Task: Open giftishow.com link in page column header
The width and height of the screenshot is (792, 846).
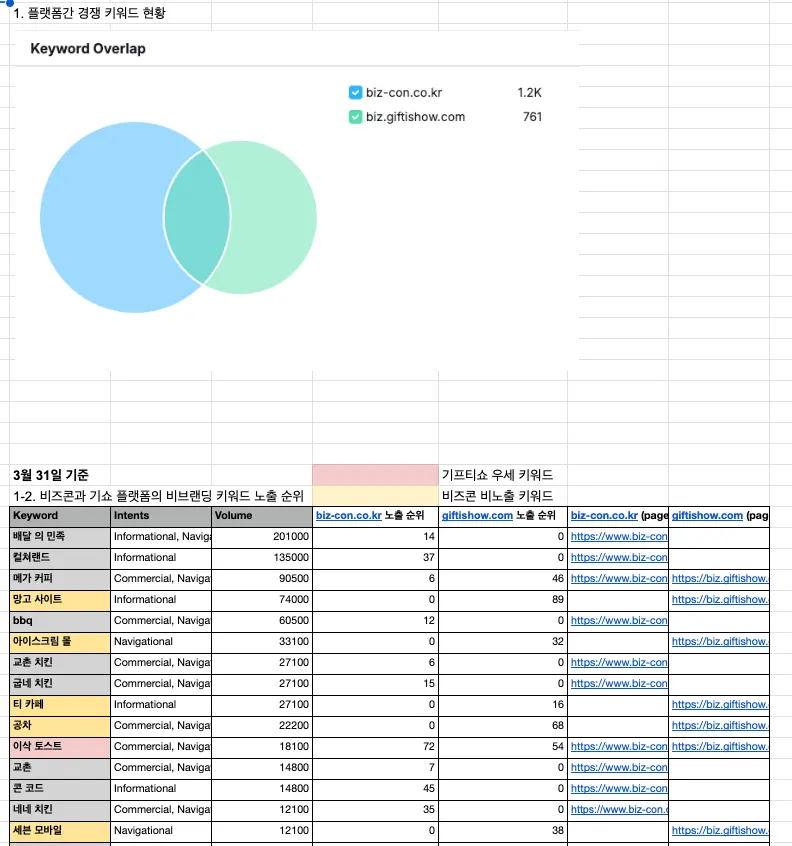Action: pyautogui.click(x=707, y=515)
